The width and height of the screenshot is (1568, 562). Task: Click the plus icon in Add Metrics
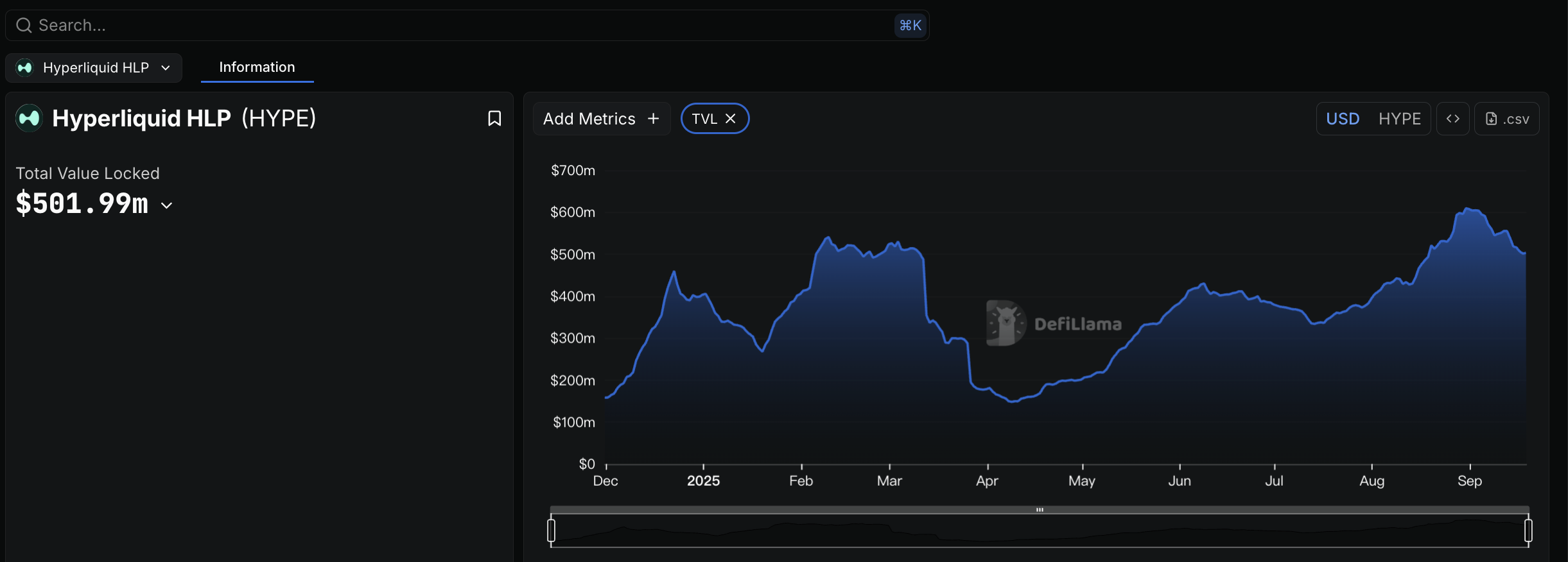tap(653, 119)
